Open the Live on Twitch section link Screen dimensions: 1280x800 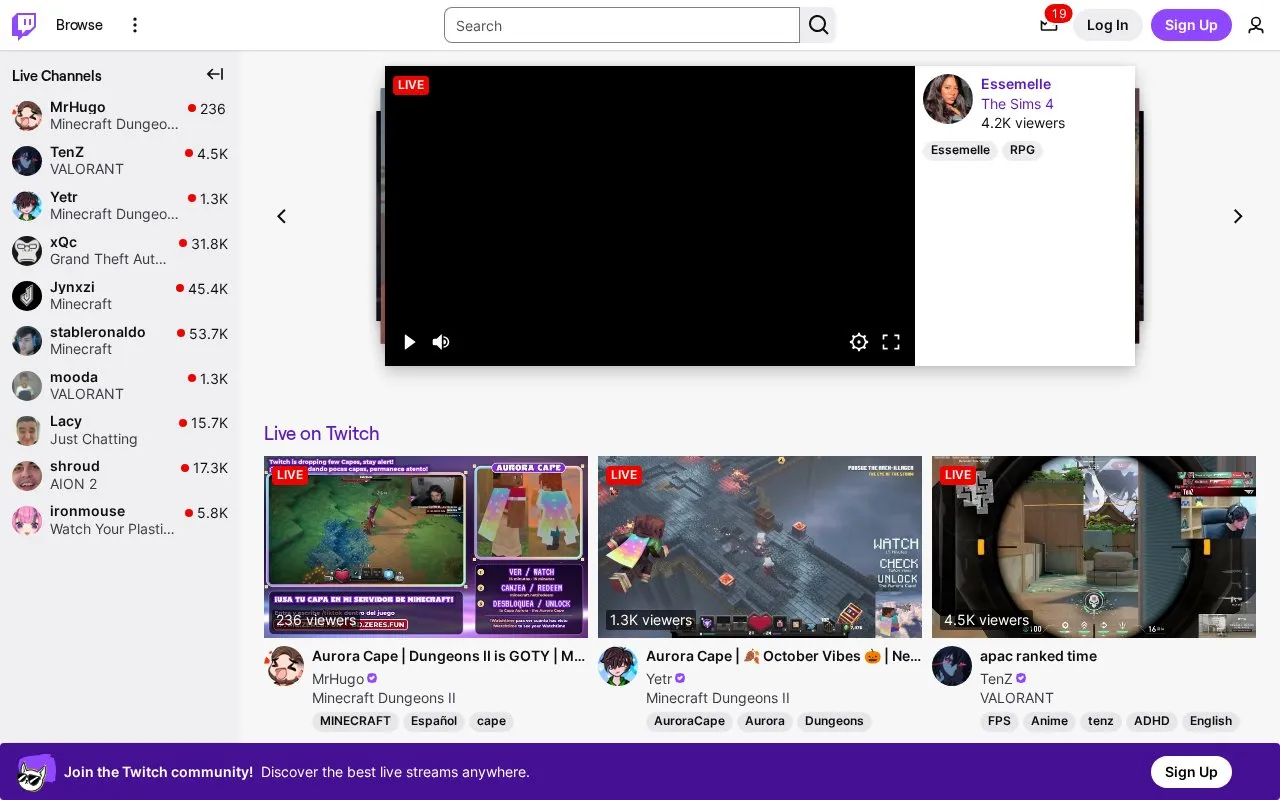[322, 433]
